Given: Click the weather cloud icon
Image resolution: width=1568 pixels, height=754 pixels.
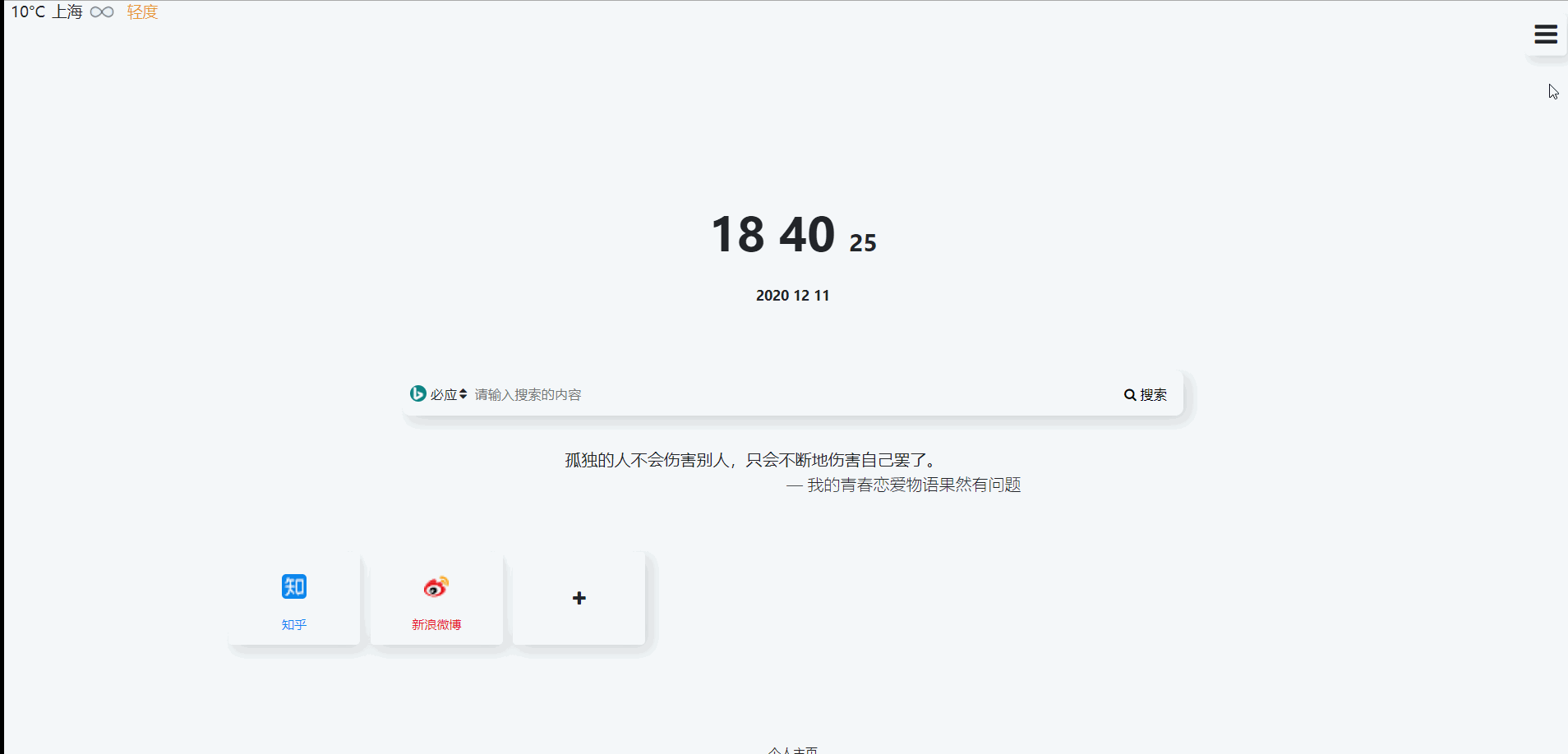Looking at the screenshot, I should point(102,12).
